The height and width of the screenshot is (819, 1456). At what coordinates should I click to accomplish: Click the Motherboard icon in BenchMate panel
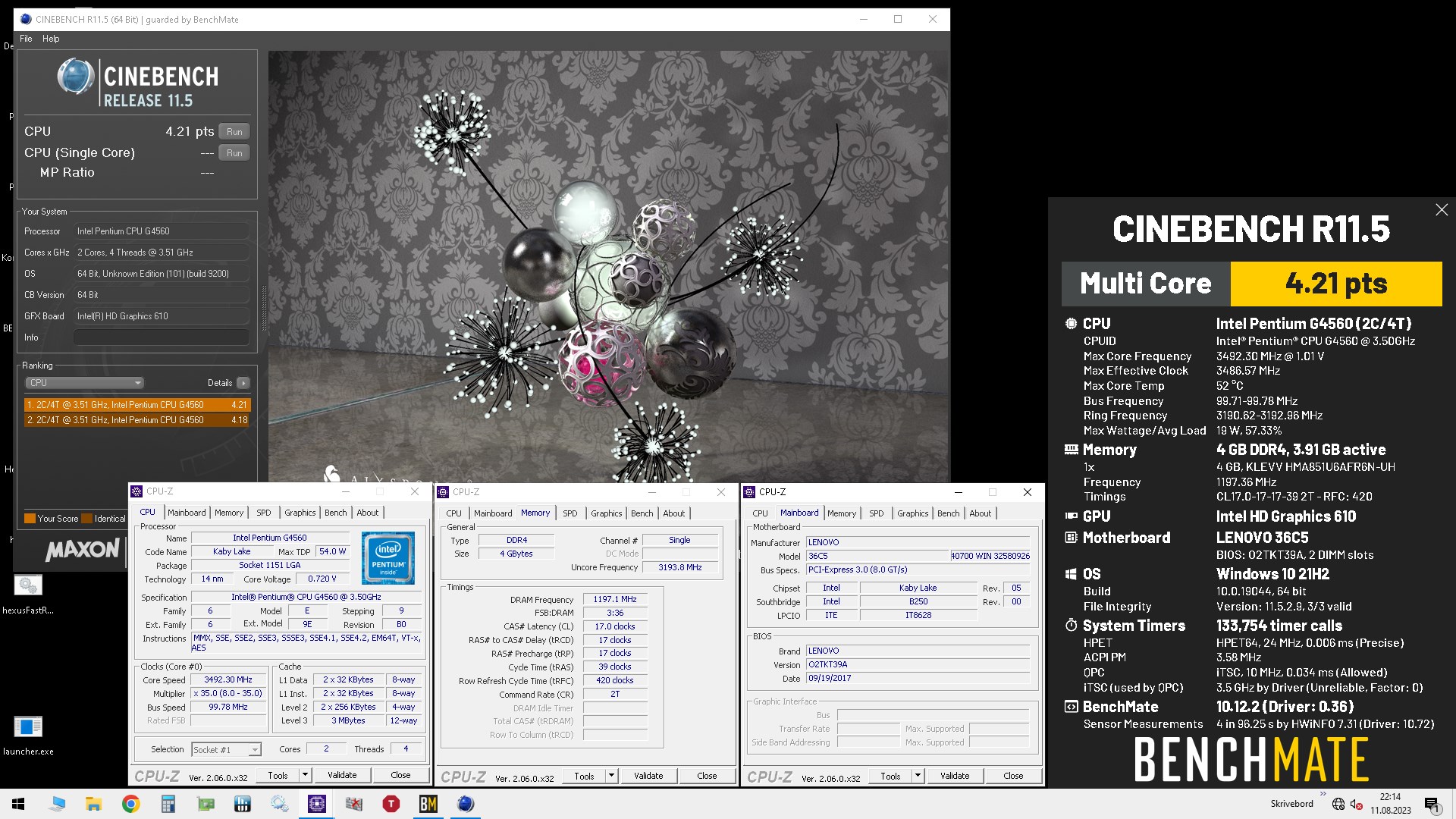tap(1071, 538)
